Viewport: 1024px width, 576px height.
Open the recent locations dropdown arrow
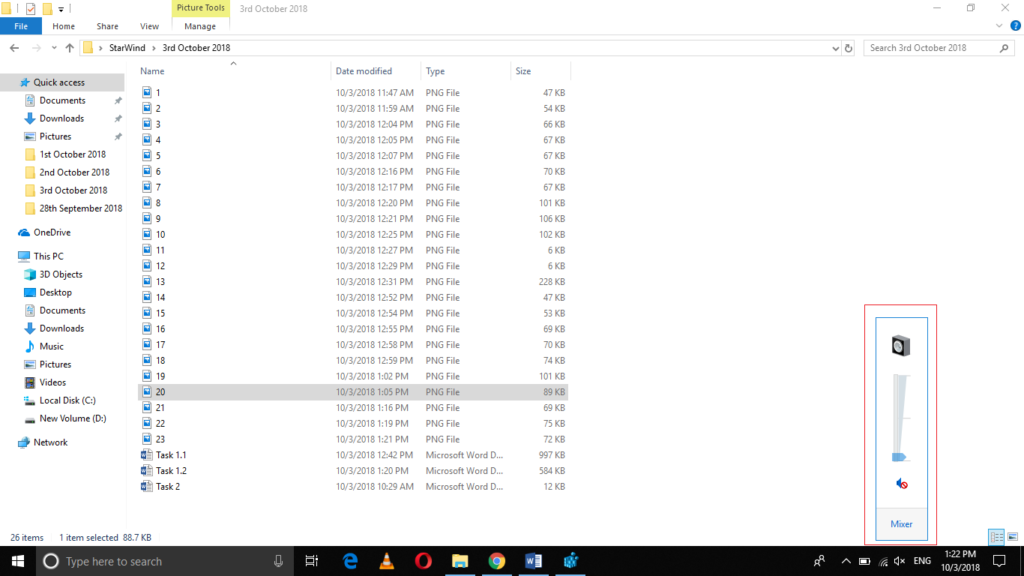click(x=54, y=48)
